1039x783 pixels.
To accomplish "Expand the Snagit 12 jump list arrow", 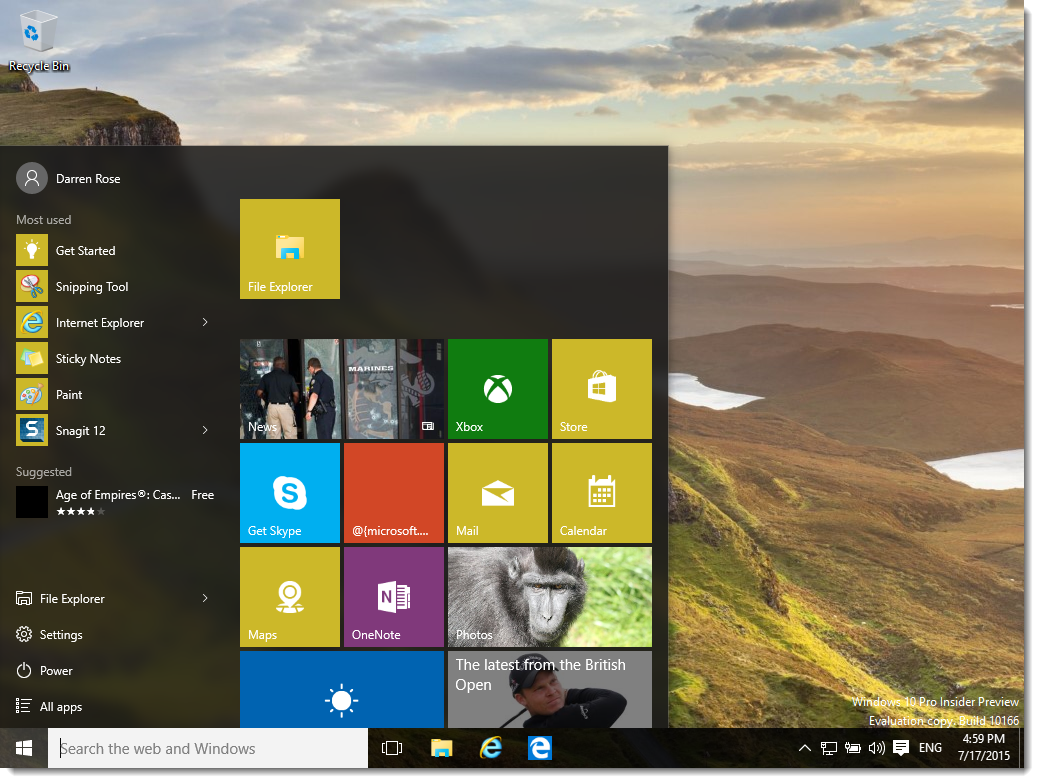I will point(205,430).
